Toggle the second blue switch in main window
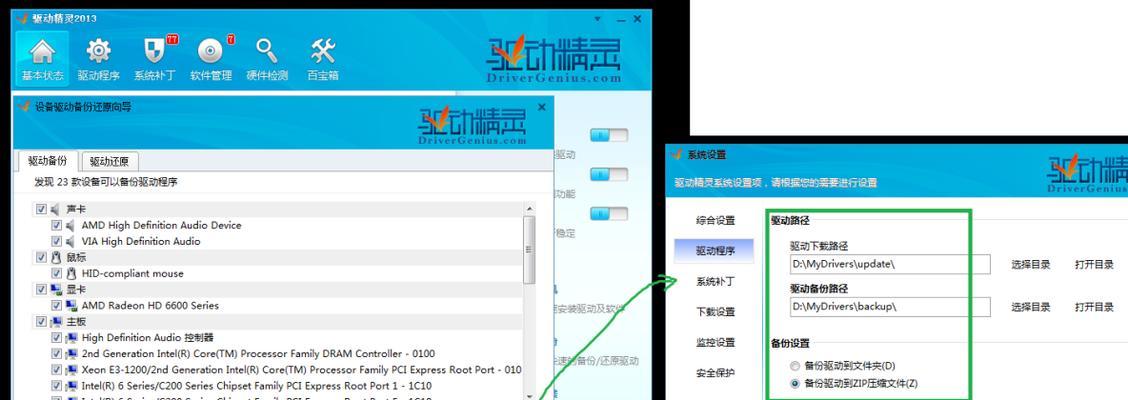 click(x=609, y=174)
